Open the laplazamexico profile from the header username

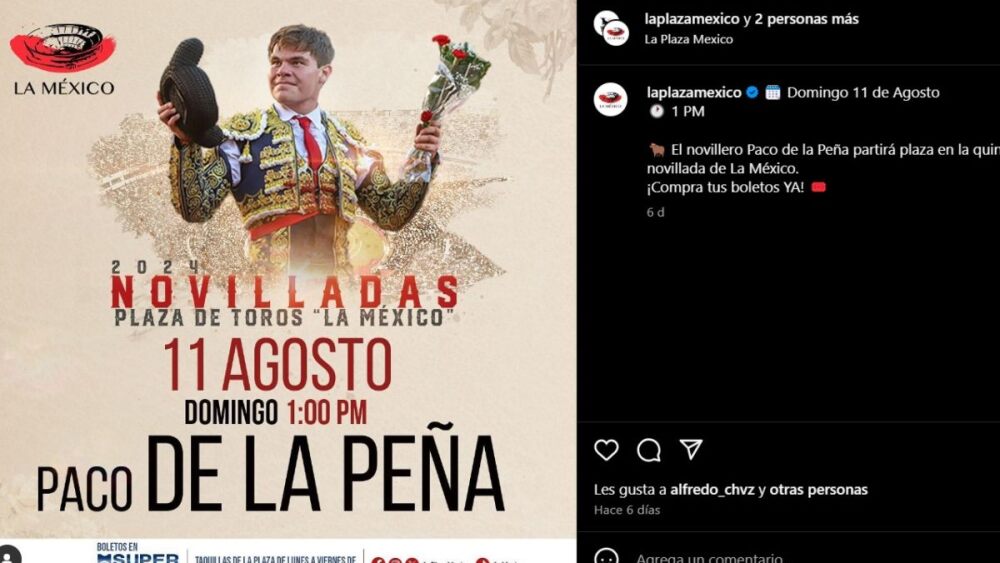click(691, 19)
